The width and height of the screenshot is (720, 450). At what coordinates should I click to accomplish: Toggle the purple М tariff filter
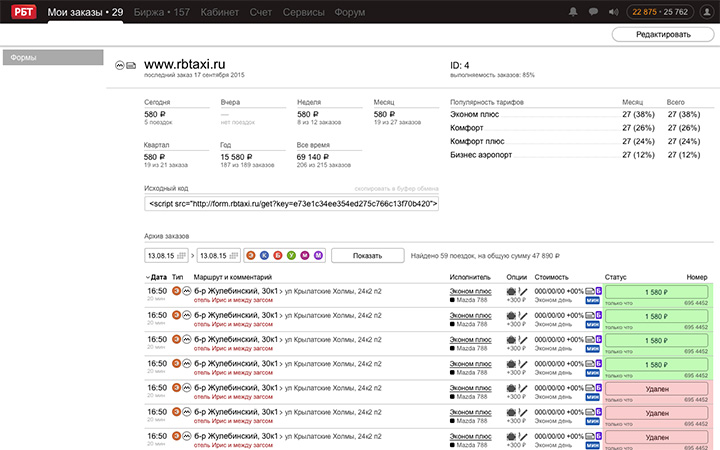pos(318,255)
